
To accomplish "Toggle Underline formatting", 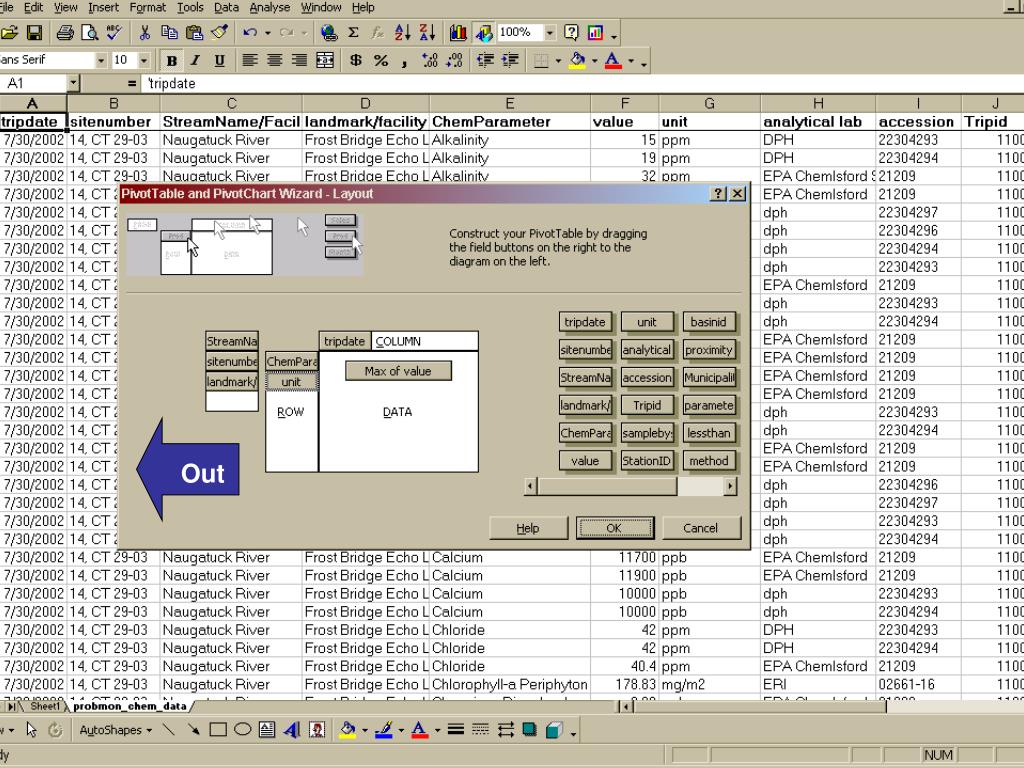I will pos(220,61).
